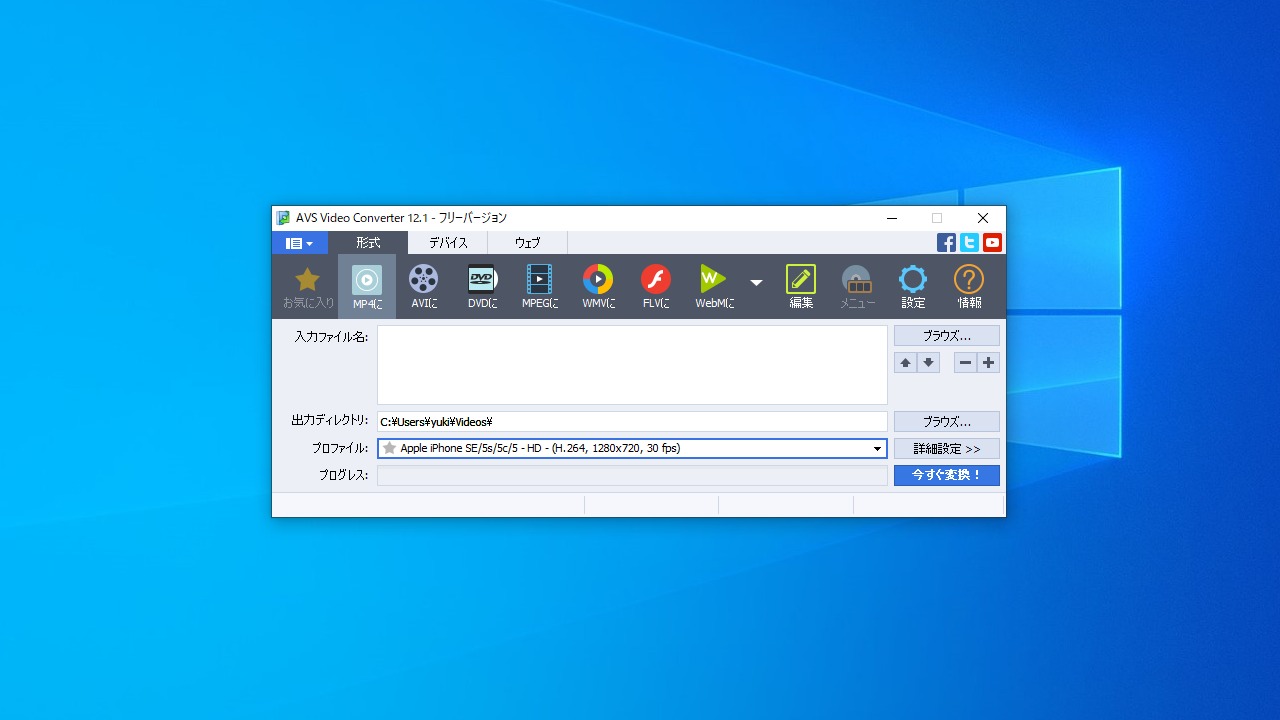The image size is (1280, 720).
Task: Close the AVS Video Converter window
Action: tap(983, 218)
